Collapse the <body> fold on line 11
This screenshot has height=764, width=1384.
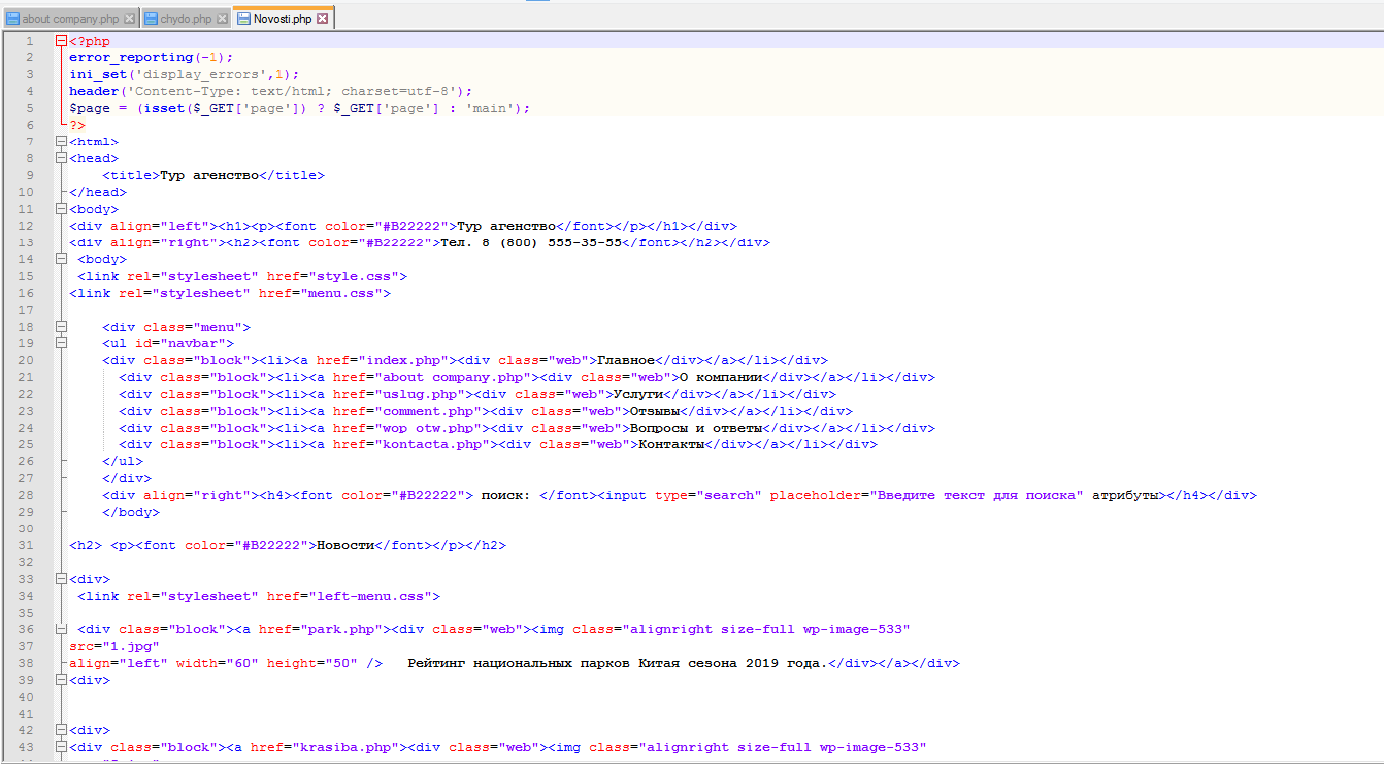click(62, 209)
